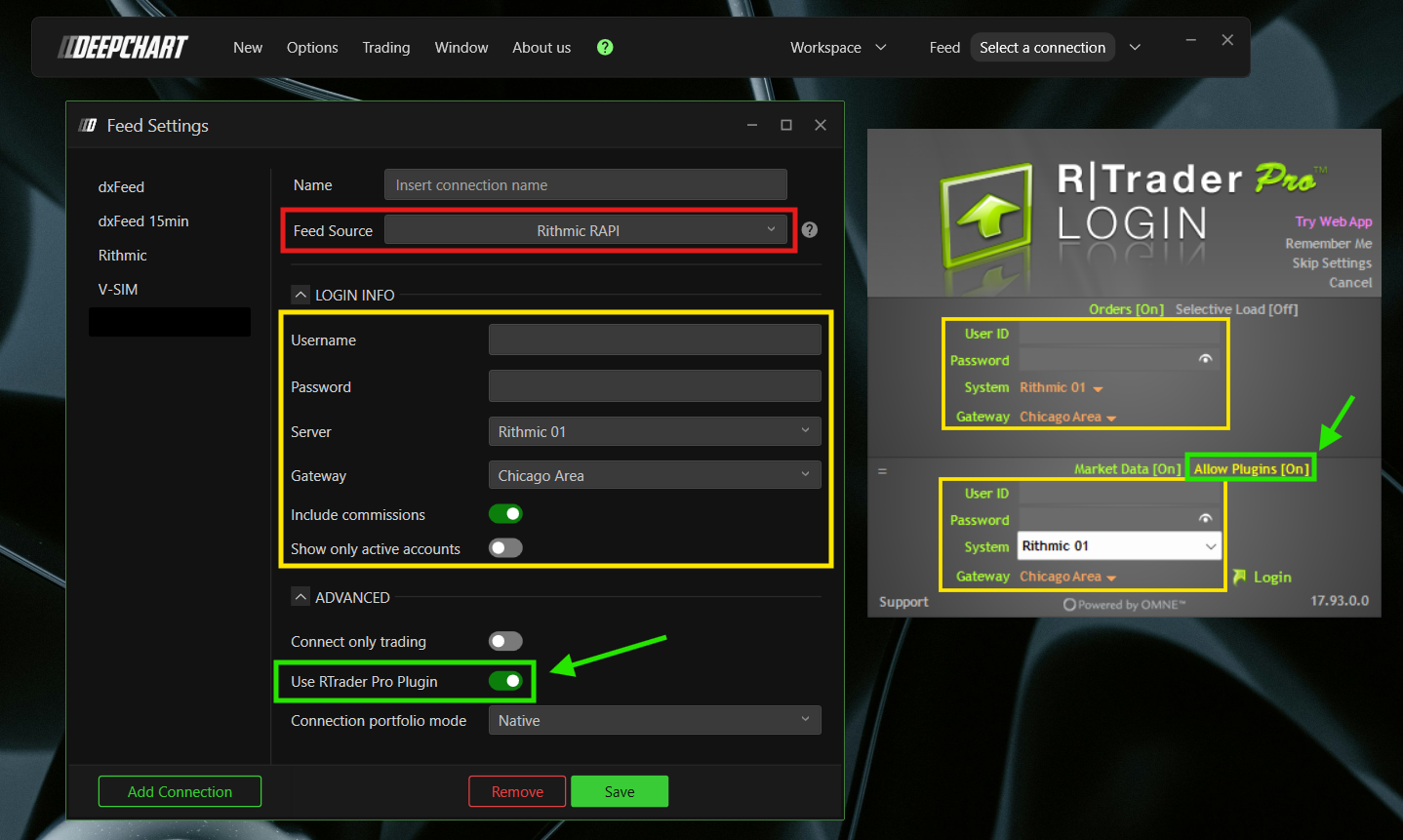
Task: Click the Add Connection button
Action: 180,791
